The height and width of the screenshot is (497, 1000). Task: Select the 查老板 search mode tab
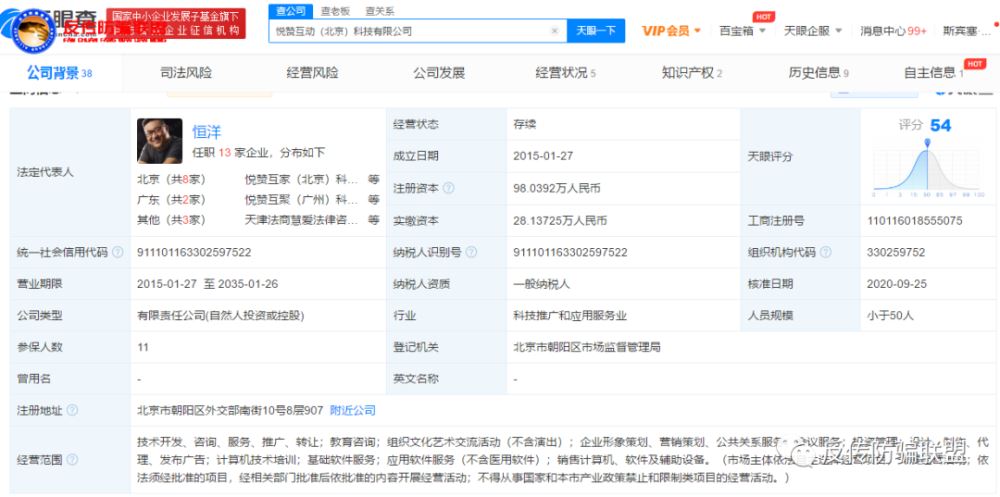[335, 10]
